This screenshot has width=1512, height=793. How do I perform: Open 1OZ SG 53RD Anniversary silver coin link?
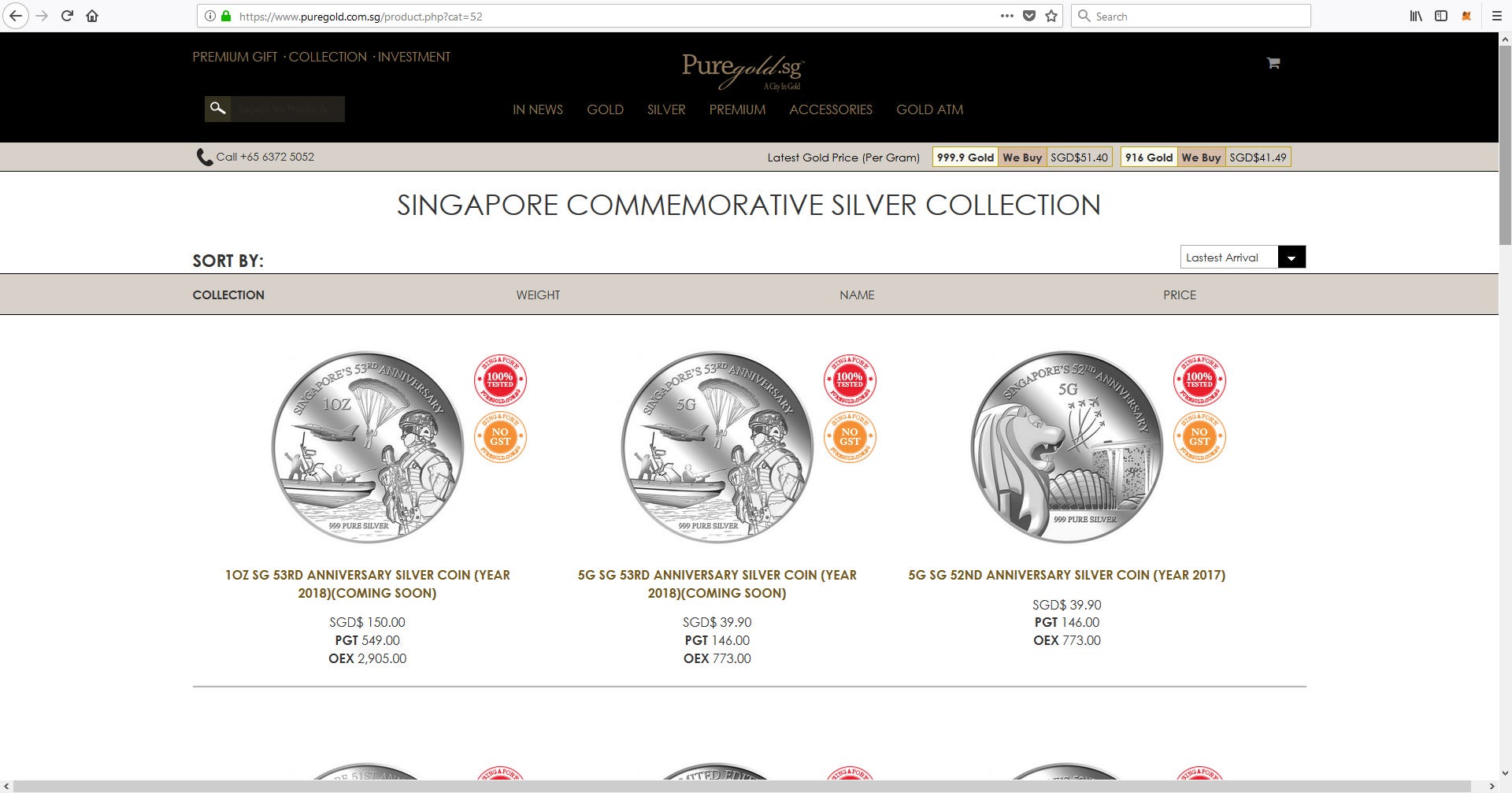pyautogui.click(x=367, y=584)
